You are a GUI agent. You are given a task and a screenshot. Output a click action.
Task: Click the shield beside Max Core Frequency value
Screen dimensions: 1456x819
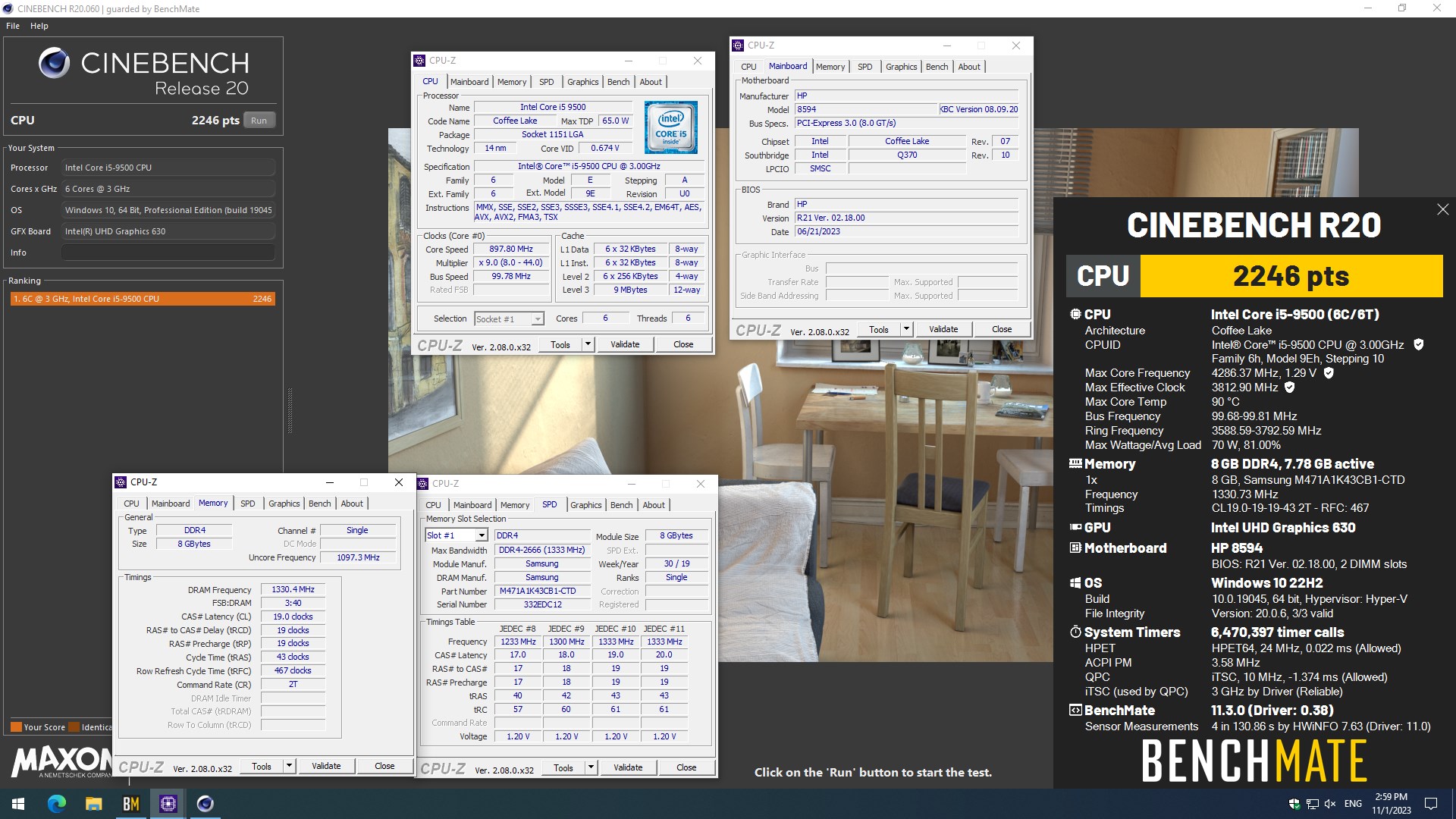point(1329,372)
